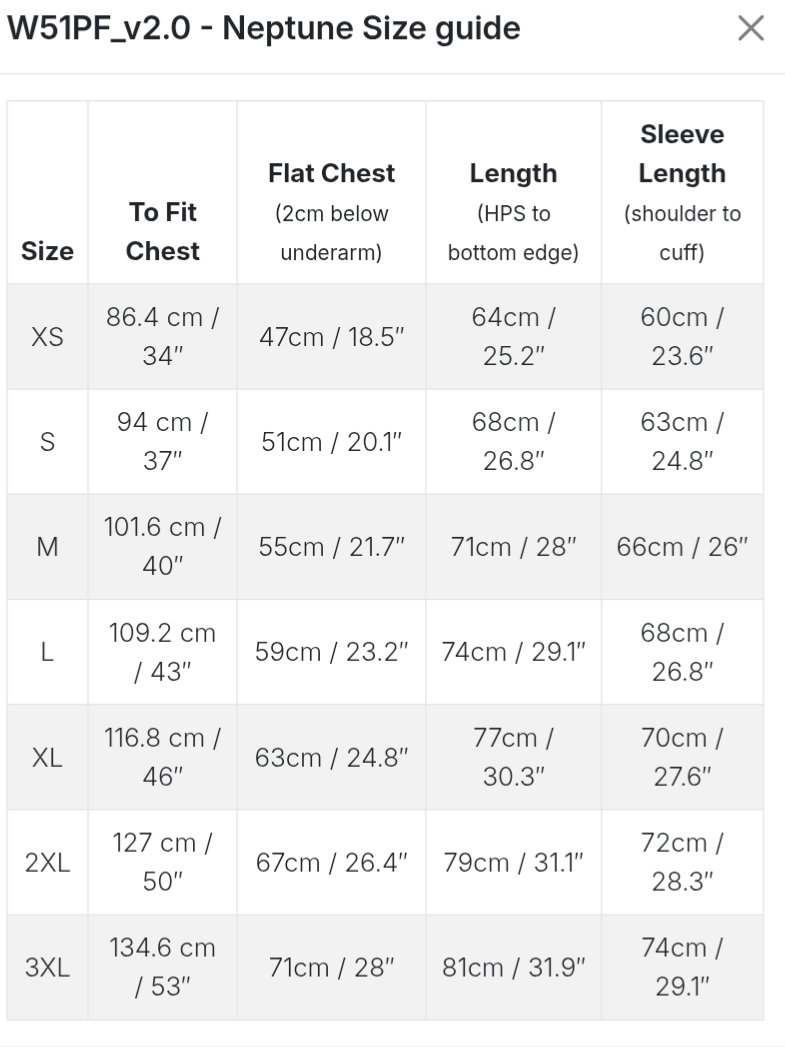
Task: Click the 3XL size row label
Action: [x=48, y=967]
